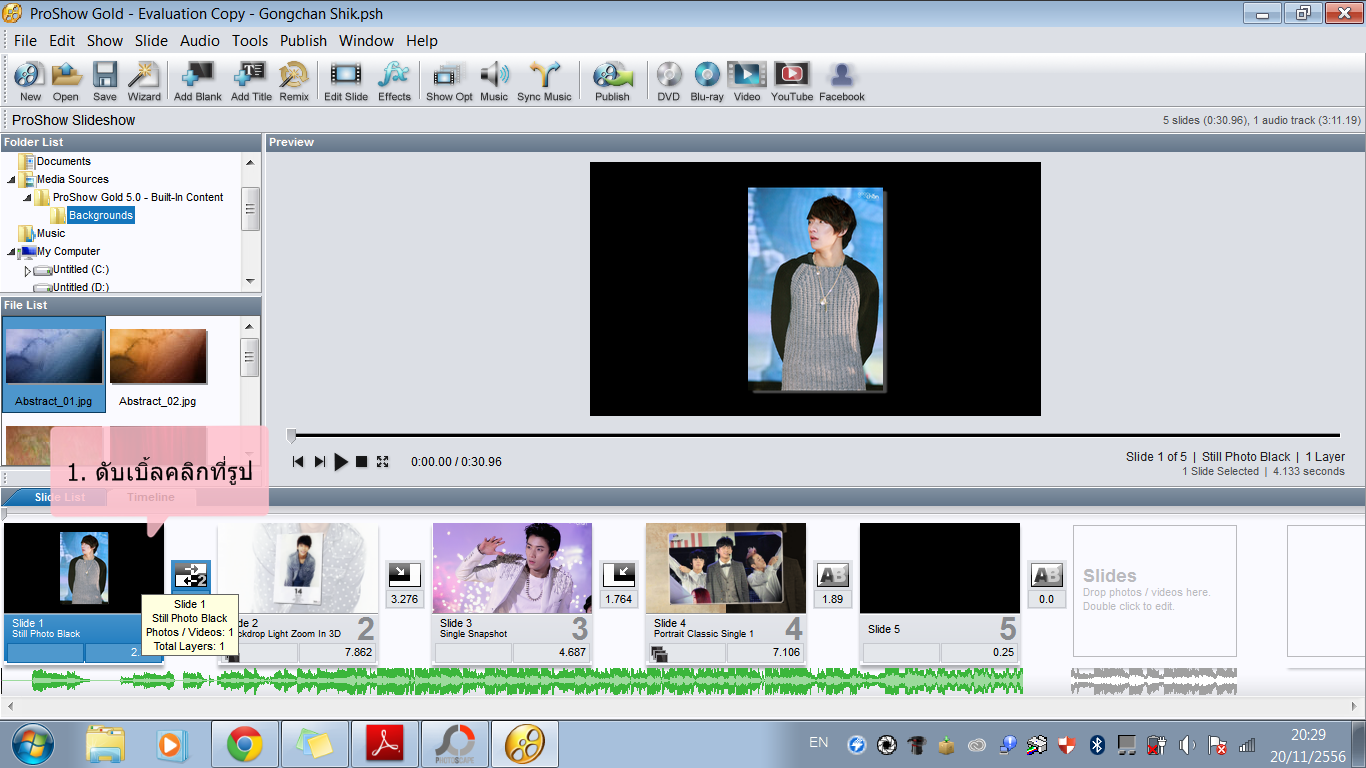Share via the Facebook icon
Image resolution: width=1366 pixels, height=768 pixels.
click(x=842, y=81)
